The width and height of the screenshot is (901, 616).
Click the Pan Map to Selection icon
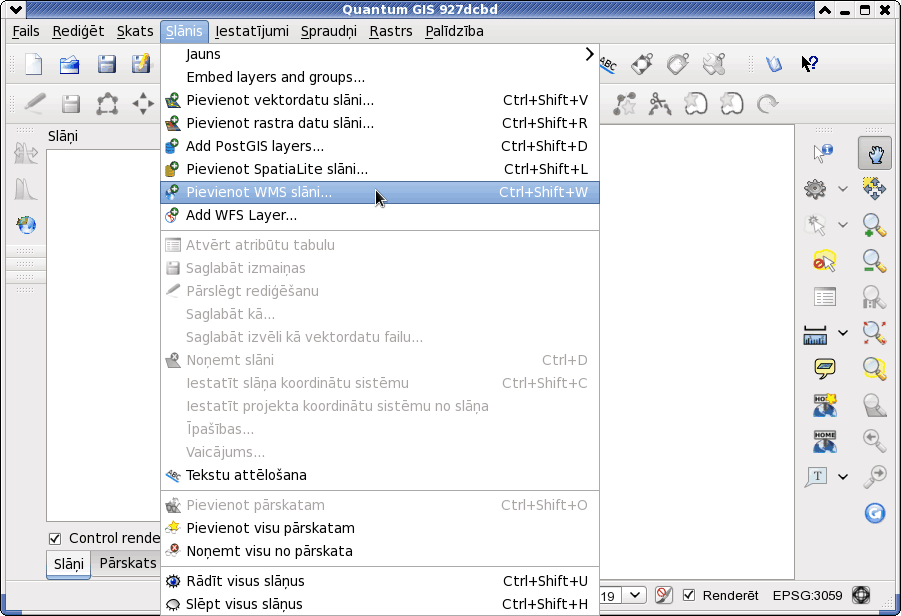click(x=873, y=188)
